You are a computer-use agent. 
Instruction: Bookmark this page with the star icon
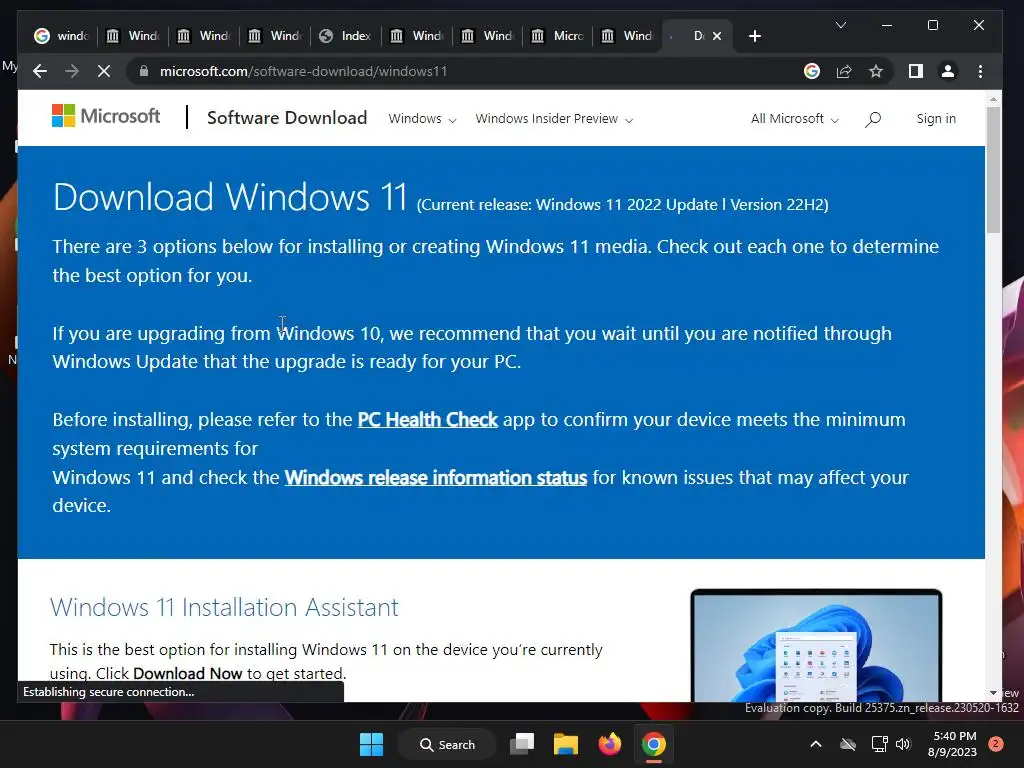click(x=876, y=71)
